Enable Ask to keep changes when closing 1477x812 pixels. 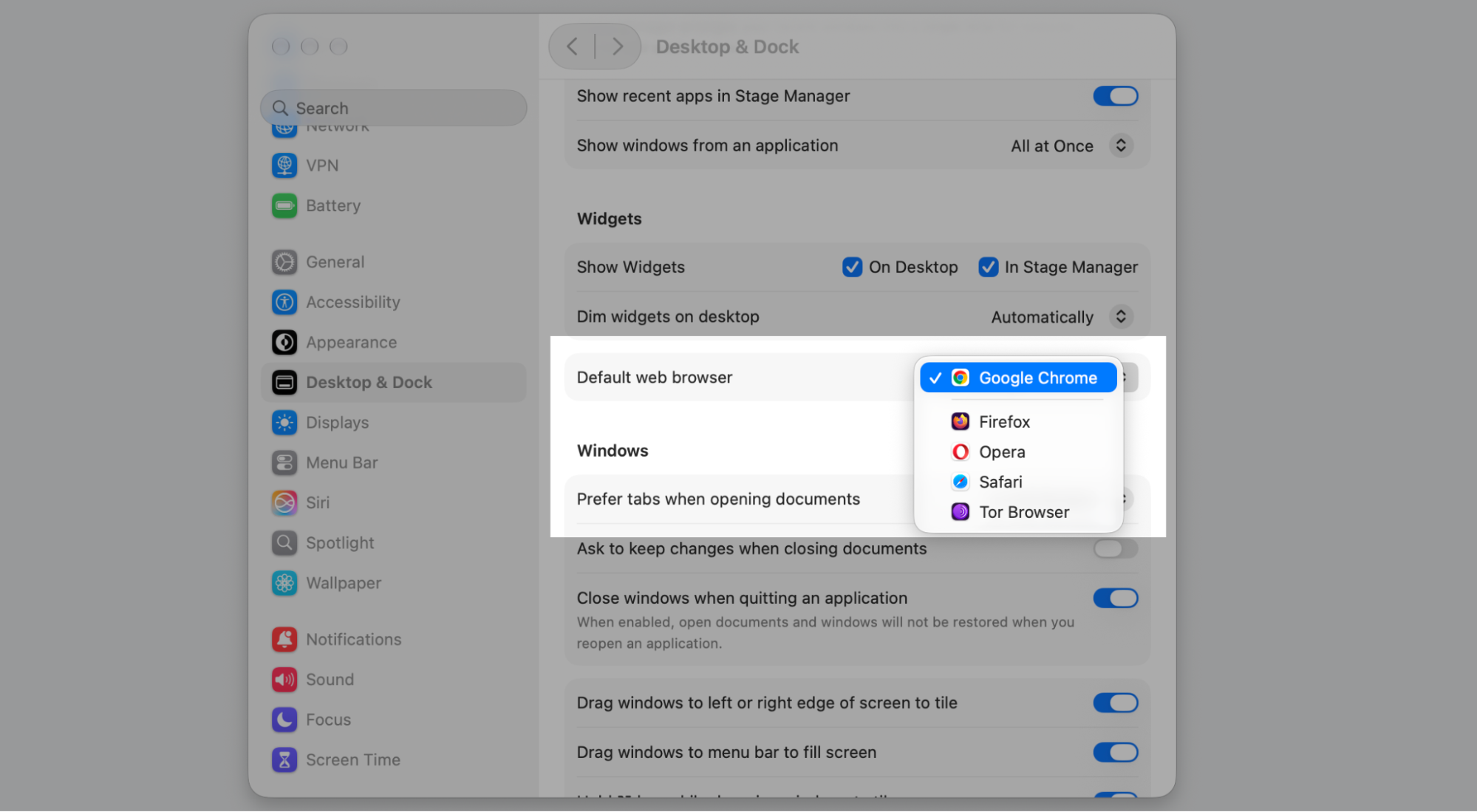tap(1116, 548)
